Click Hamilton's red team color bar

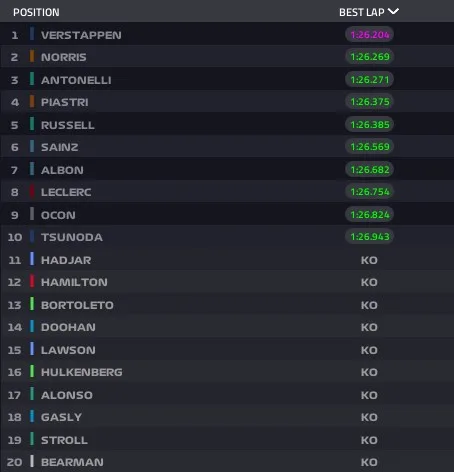pyautogui.click(x=32, y=281)
